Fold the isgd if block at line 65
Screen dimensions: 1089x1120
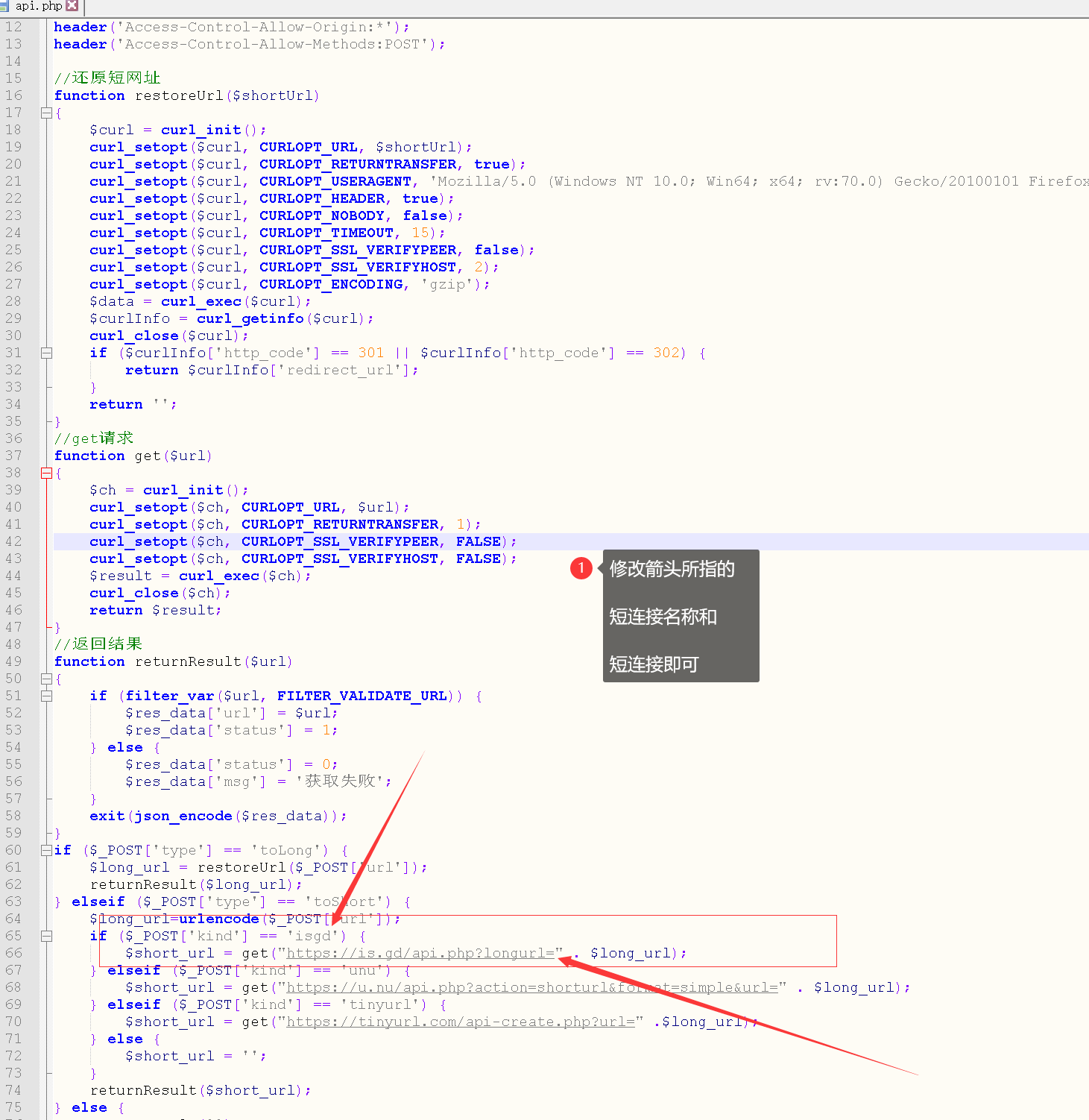[x=46, y=937]
